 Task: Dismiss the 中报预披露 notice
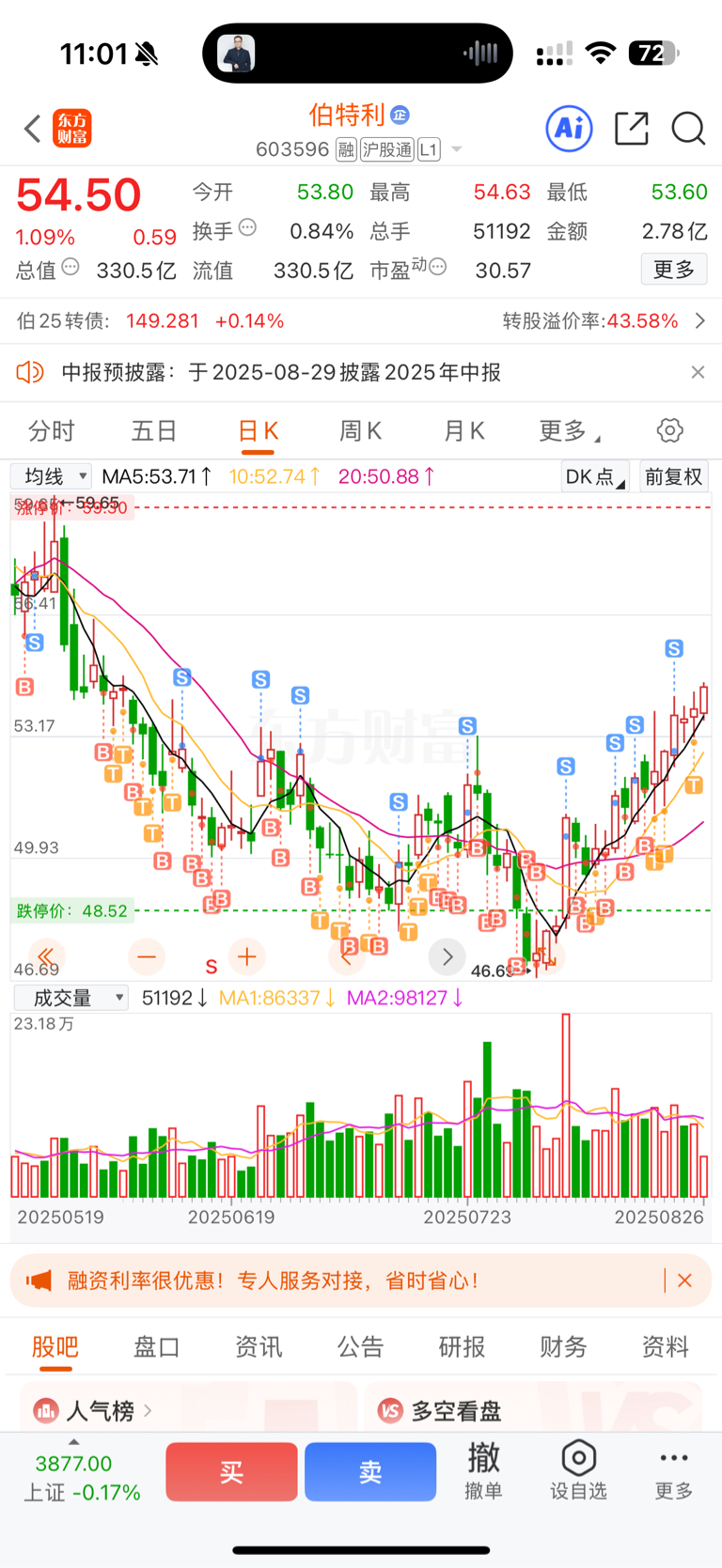(x=698, y=372)
